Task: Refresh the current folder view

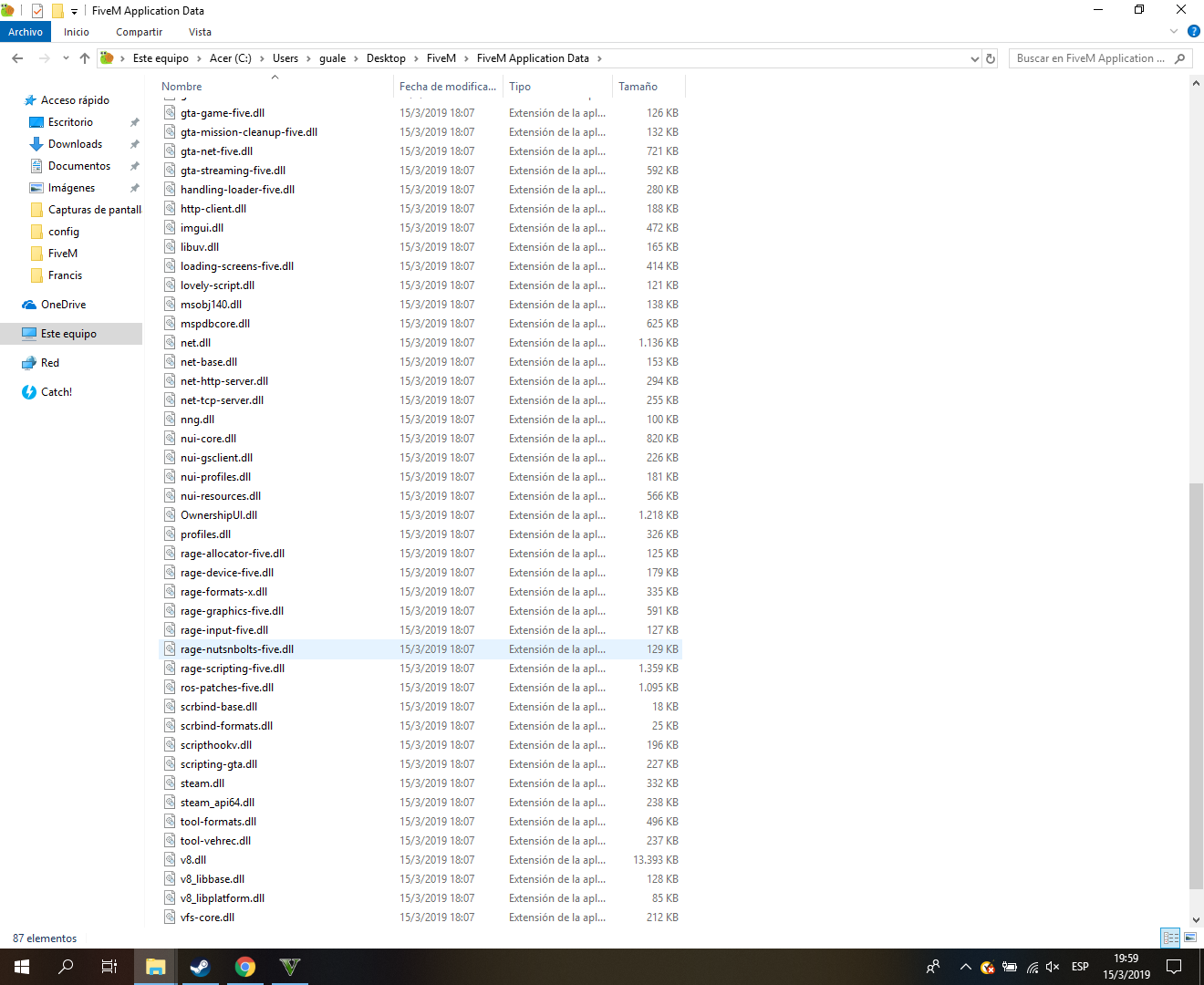Action: pyautogui.click(x=991, y=58)
